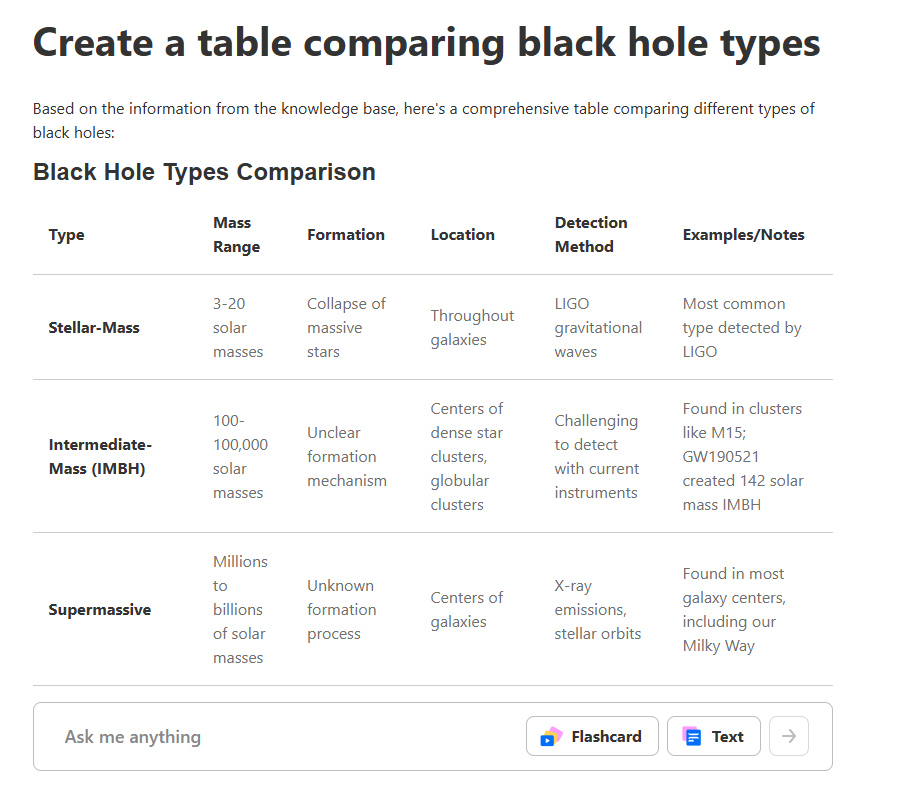Click the "Location" column header

click(463, 235)
